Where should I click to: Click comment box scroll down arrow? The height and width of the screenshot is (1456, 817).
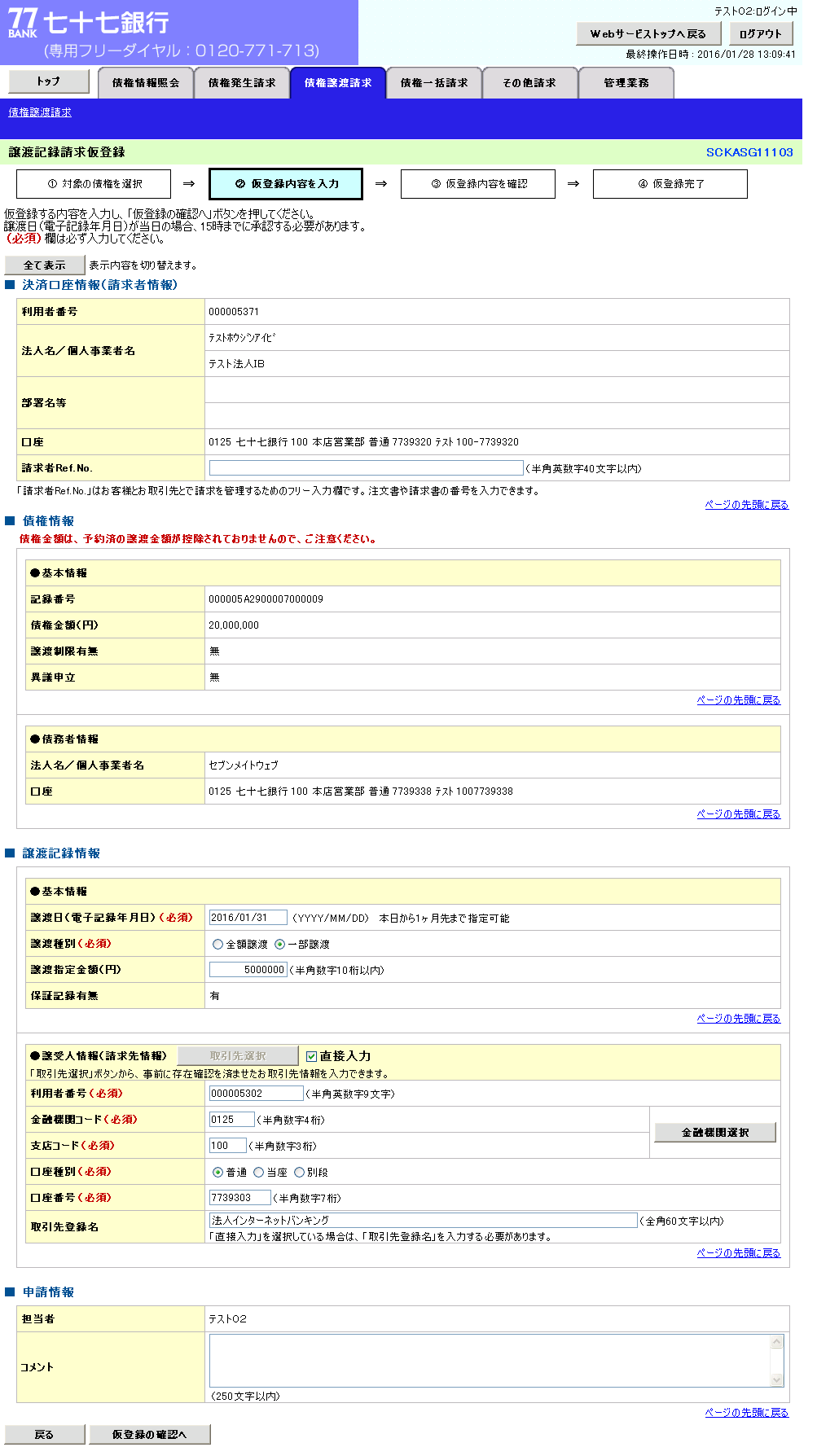(x=777, y=1380)
